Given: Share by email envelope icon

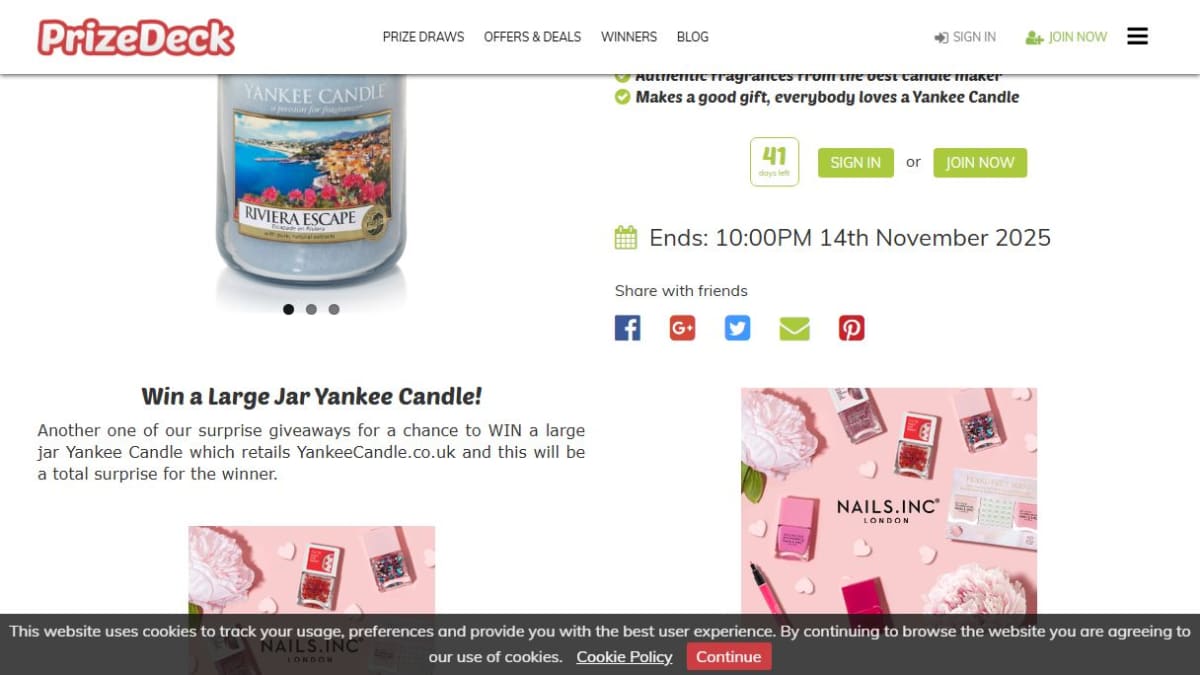Looking at the screenshot, I should pyautogui.click(x=794, y=328).
